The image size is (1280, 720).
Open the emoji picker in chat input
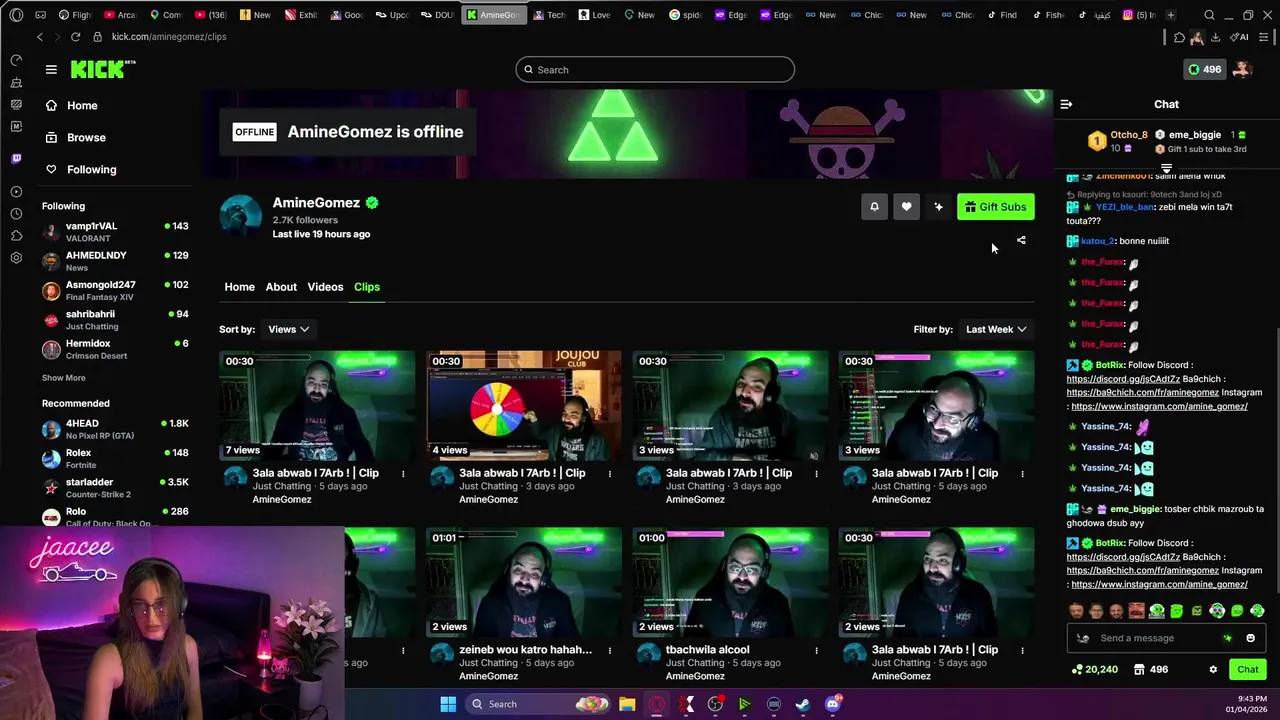pos(1250,638)
